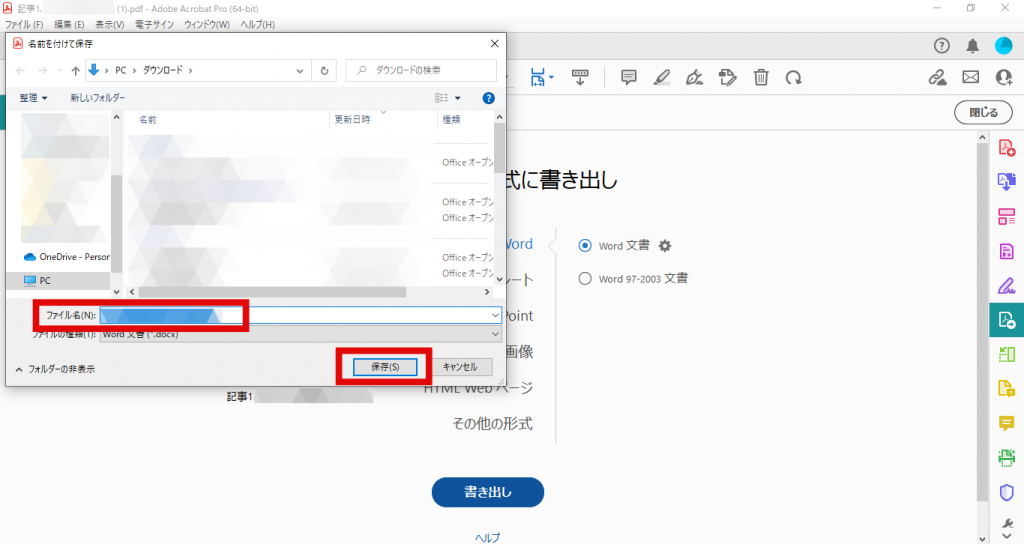This screenshot has height=544, width=1024.
Task: Send file by email envelope icon
Action: [970, 78]
